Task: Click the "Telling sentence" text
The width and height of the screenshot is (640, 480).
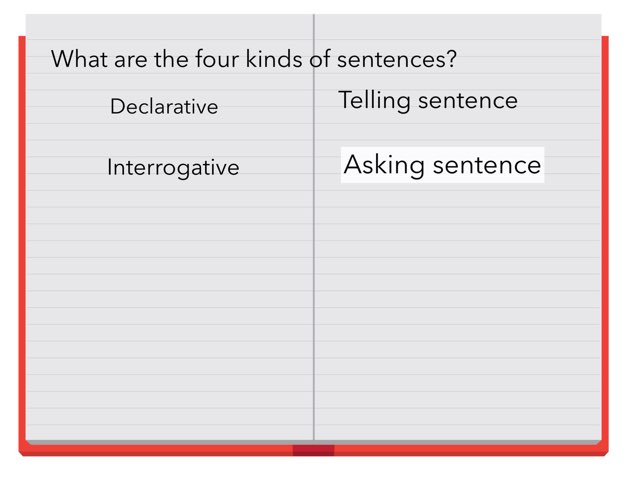Action: 428,100
